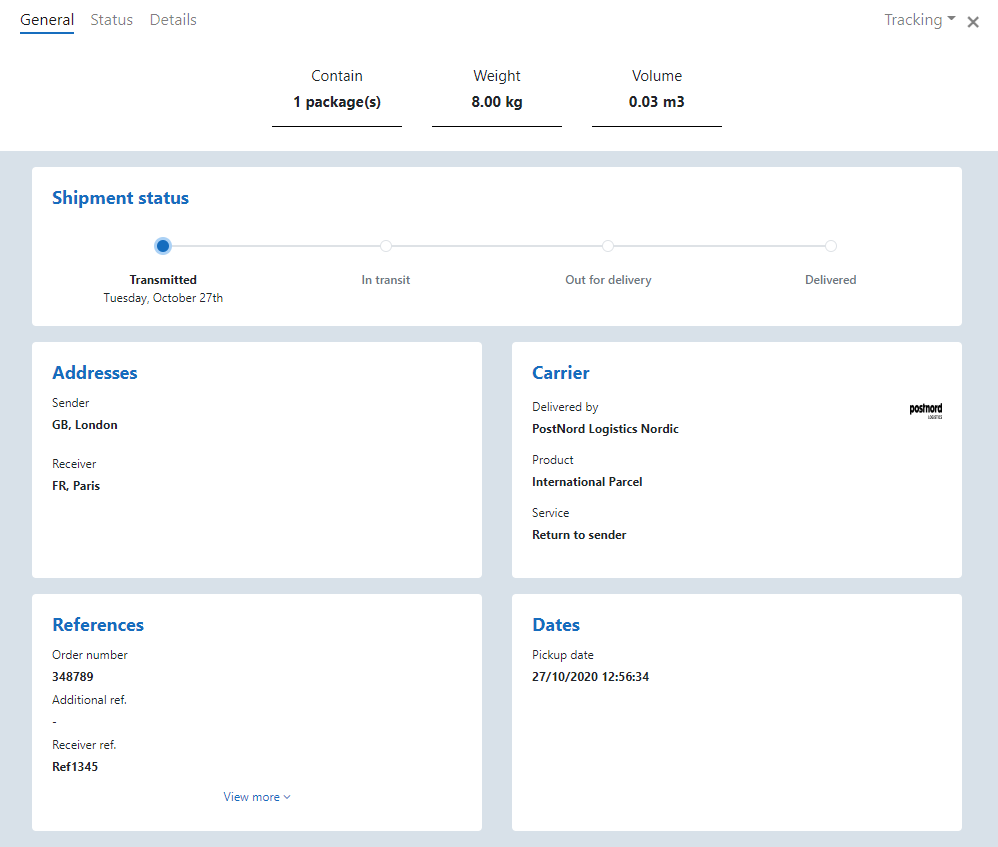Click the 0.03 m3 volume value
Screen dimensions: 998x847
tap(656, 102)
